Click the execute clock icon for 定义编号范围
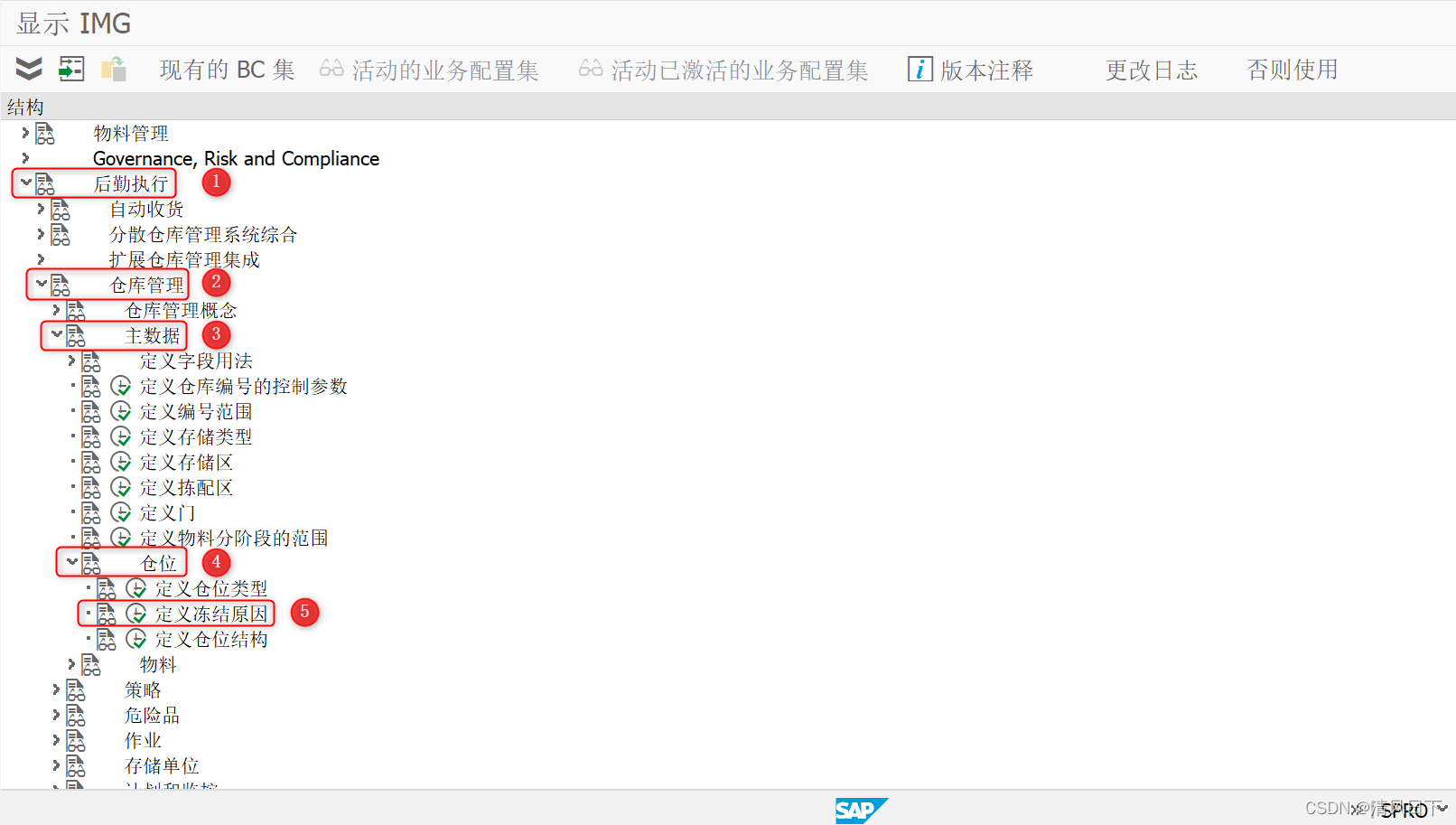1456x825 pixels. (x=121, y=412)
